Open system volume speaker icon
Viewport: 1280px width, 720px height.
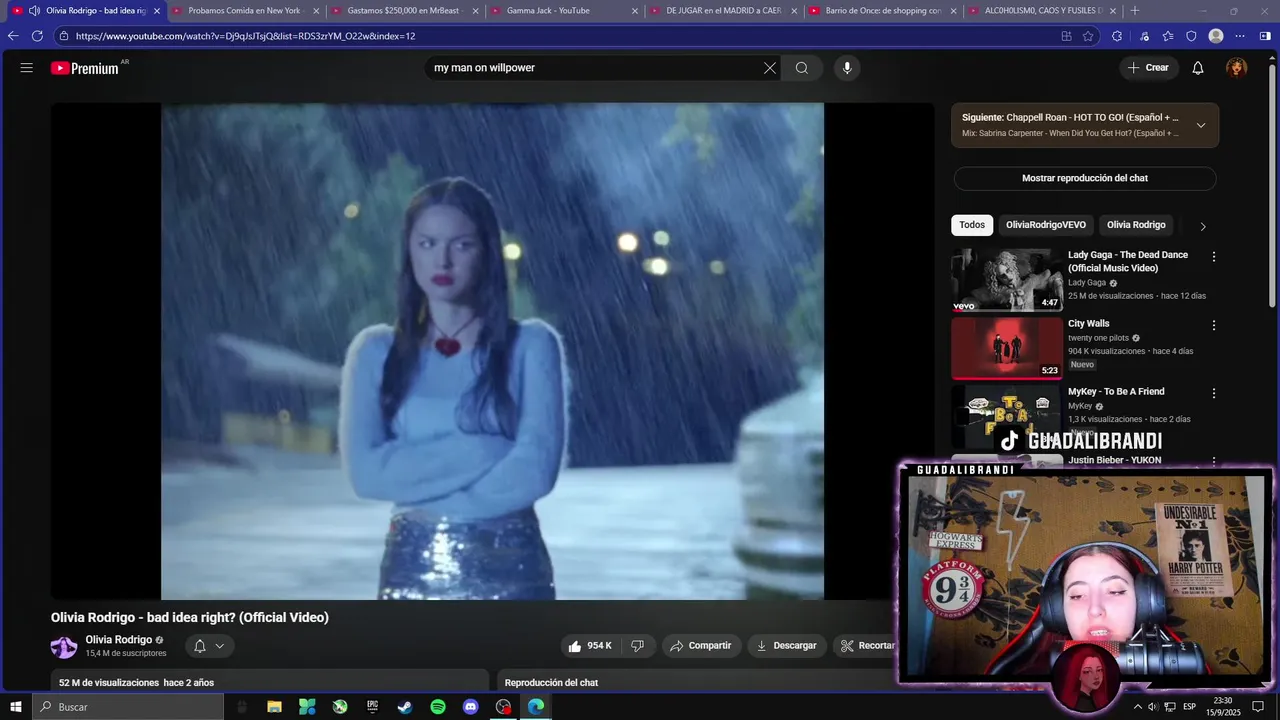[1152, 707]
